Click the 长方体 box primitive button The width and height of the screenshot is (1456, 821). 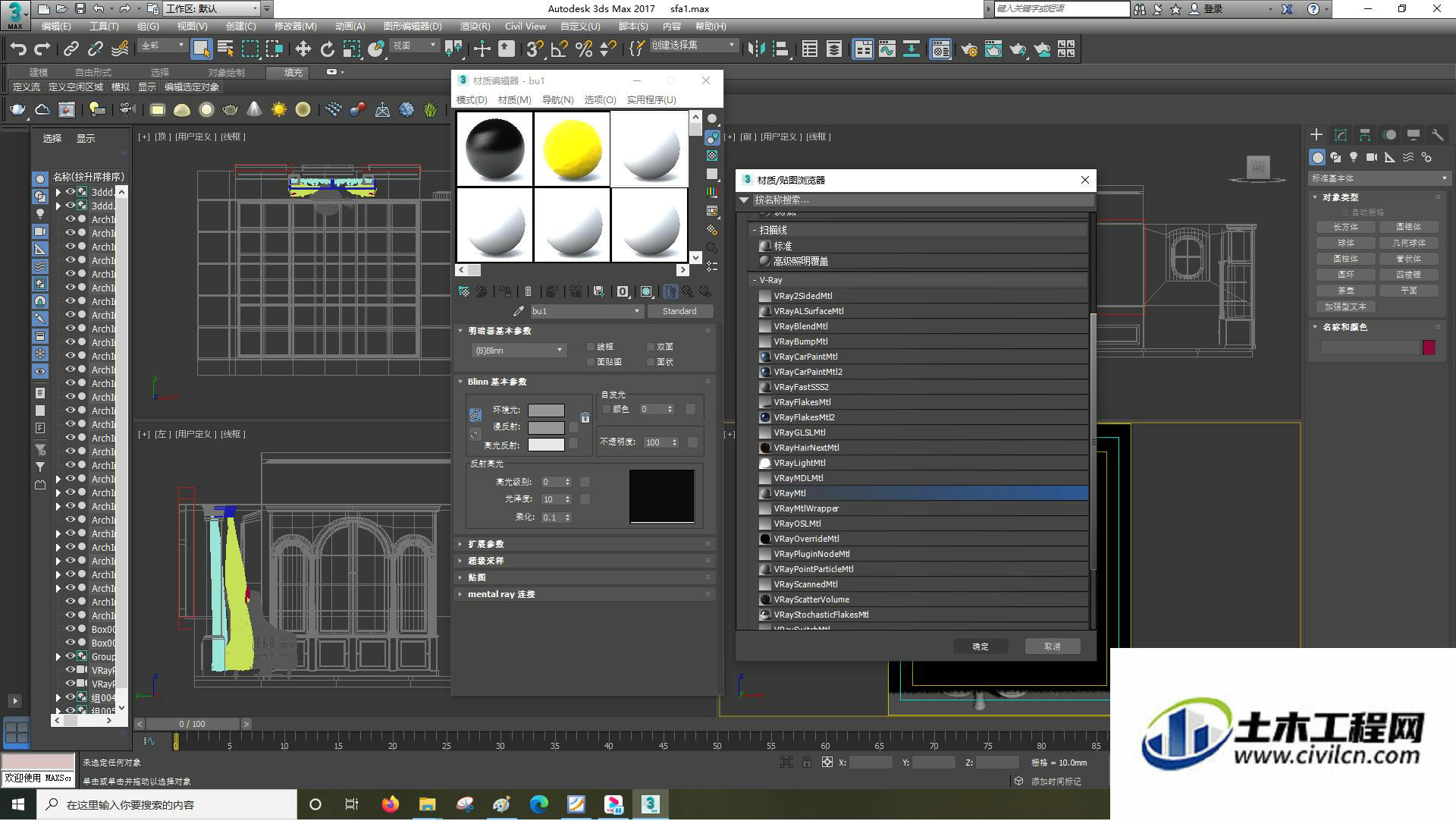point(1346,227)
